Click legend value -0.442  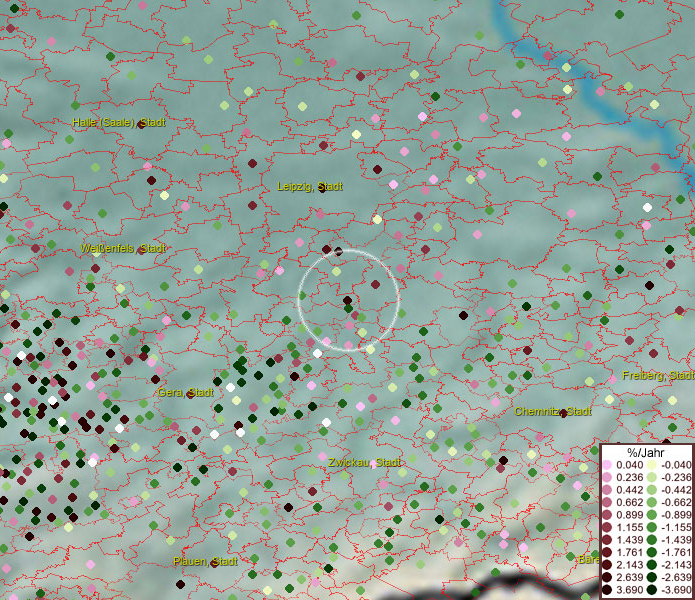click(x=676, y=490)
